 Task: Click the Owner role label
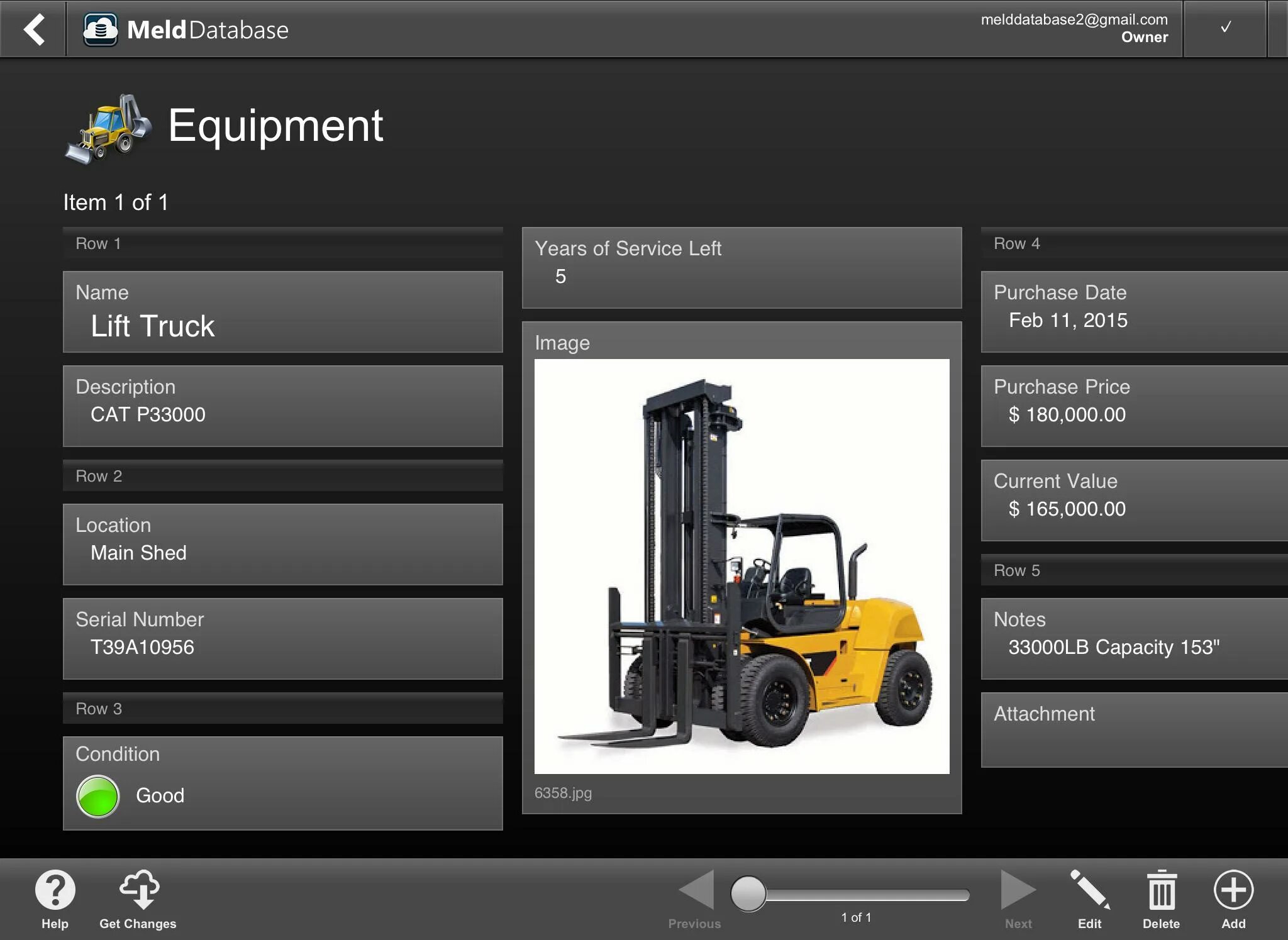tap(1145, 37)
